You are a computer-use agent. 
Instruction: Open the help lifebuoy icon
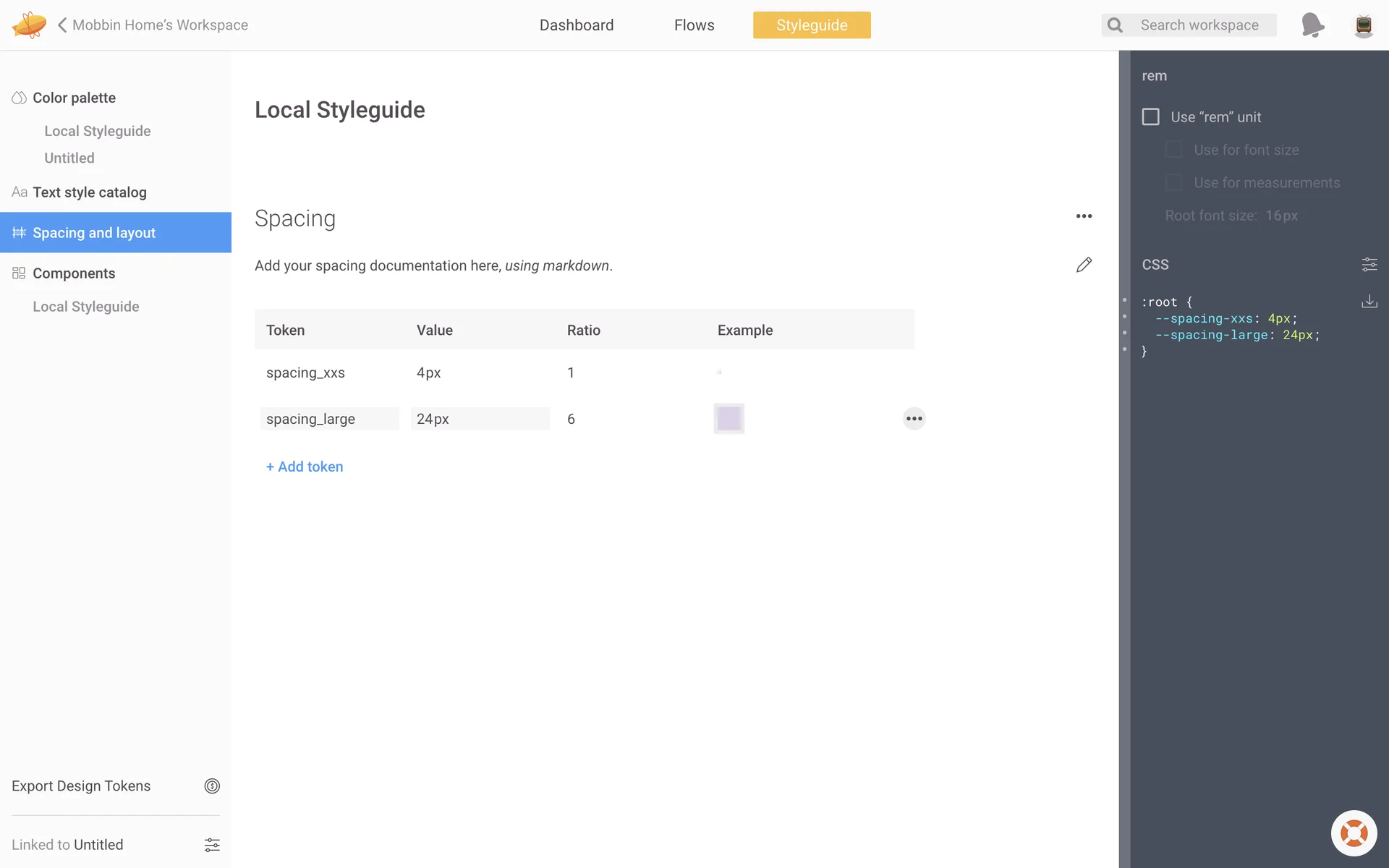[1354, 833]
